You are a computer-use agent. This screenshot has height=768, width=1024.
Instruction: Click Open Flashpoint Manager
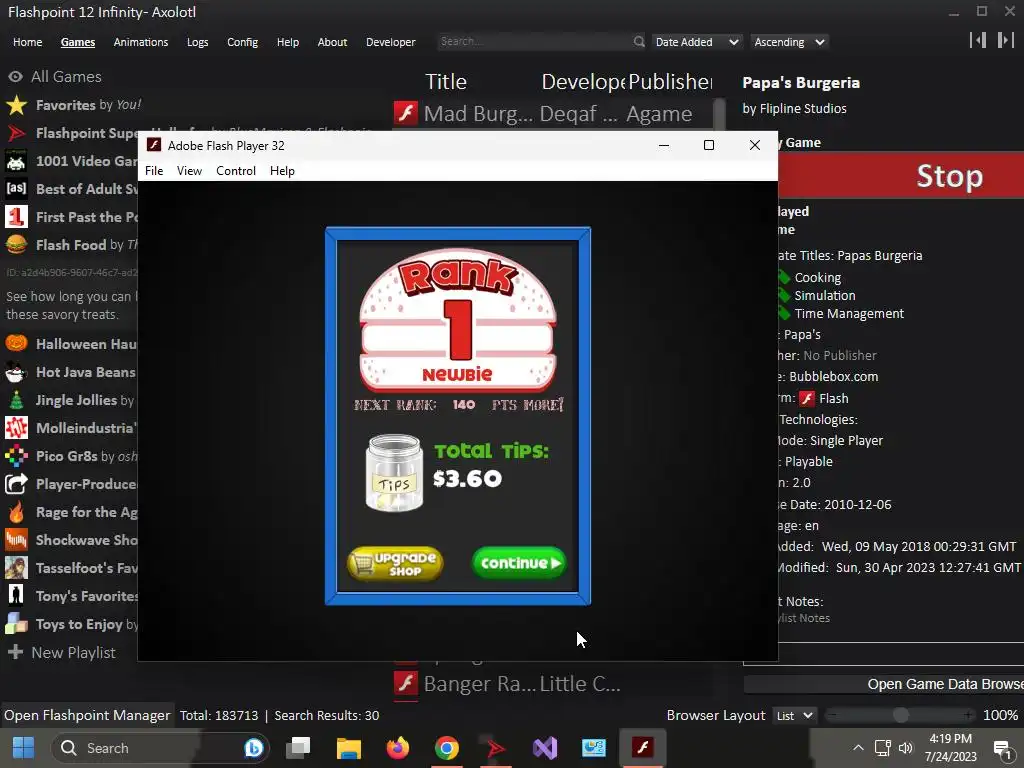coord(87,716)
